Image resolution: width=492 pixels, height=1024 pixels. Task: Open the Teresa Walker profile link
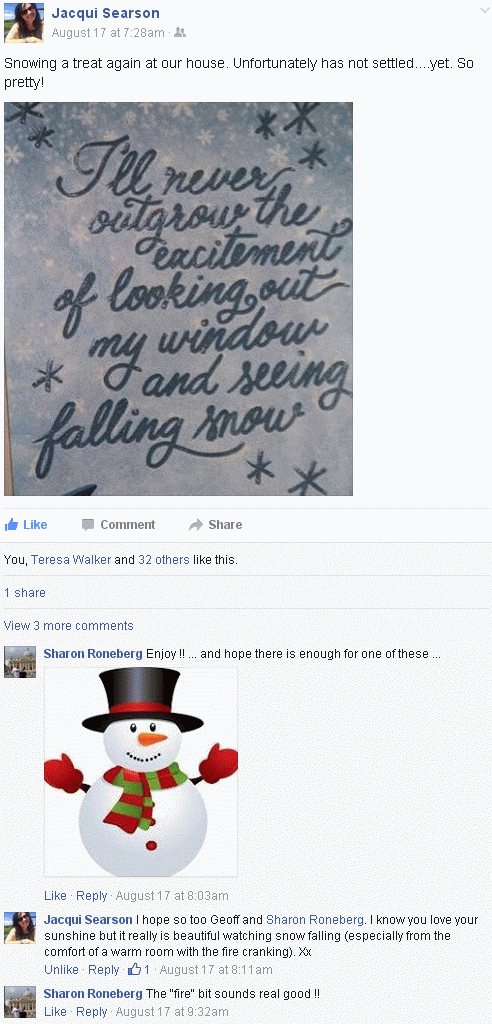coord(71,560)
